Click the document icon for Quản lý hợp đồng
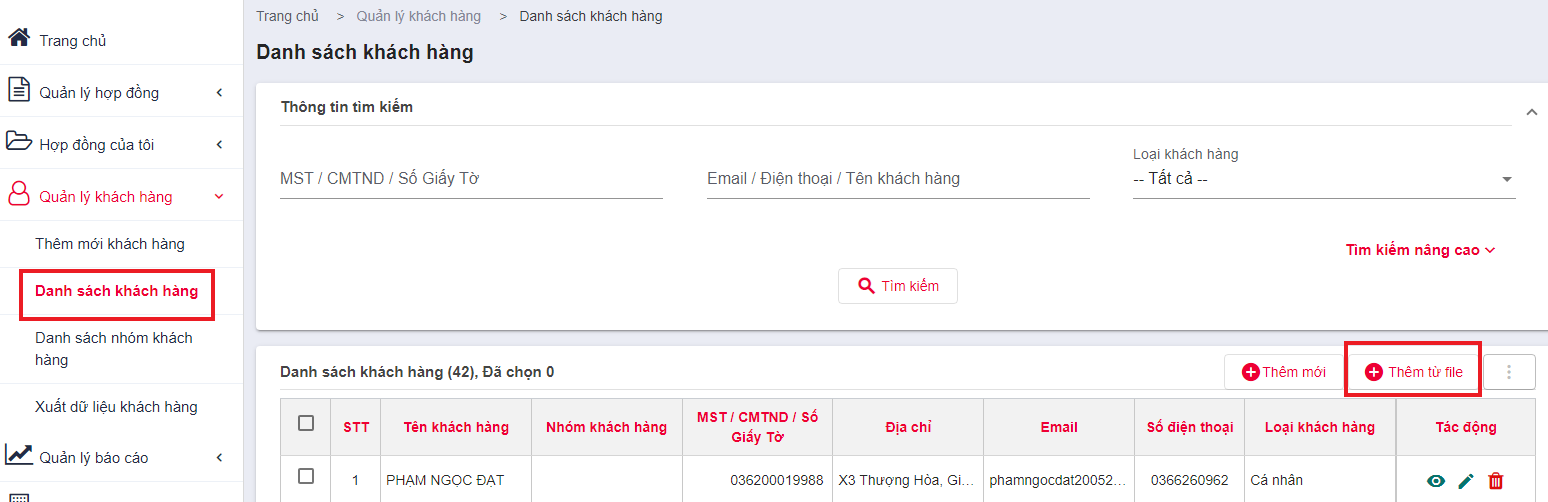 pos(18,90)
